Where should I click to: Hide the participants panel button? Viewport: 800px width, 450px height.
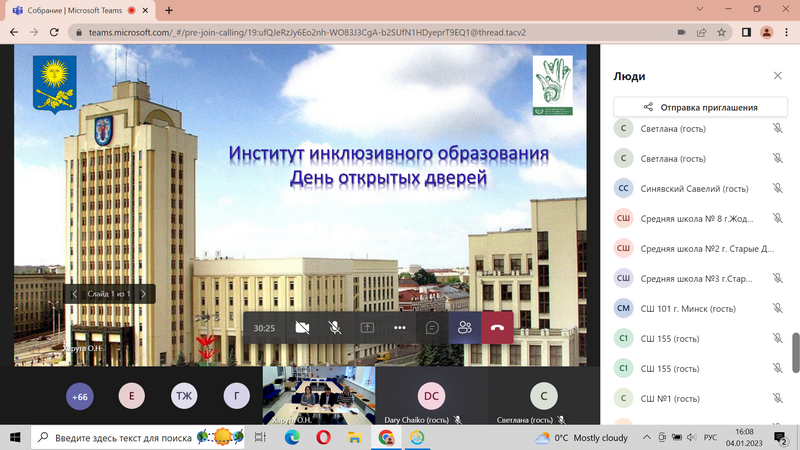(x=464, y=328)
